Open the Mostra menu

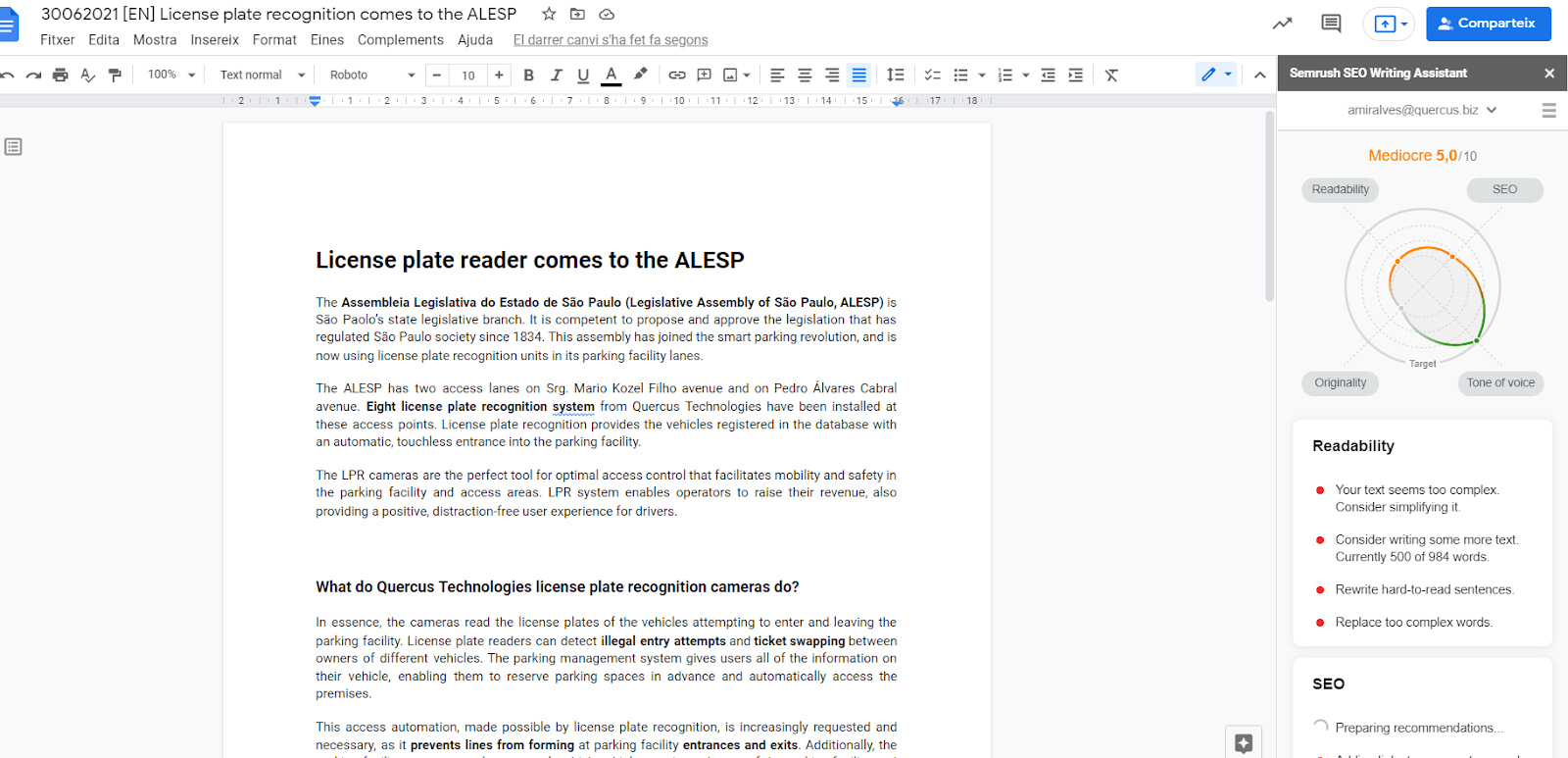(155, 39)
